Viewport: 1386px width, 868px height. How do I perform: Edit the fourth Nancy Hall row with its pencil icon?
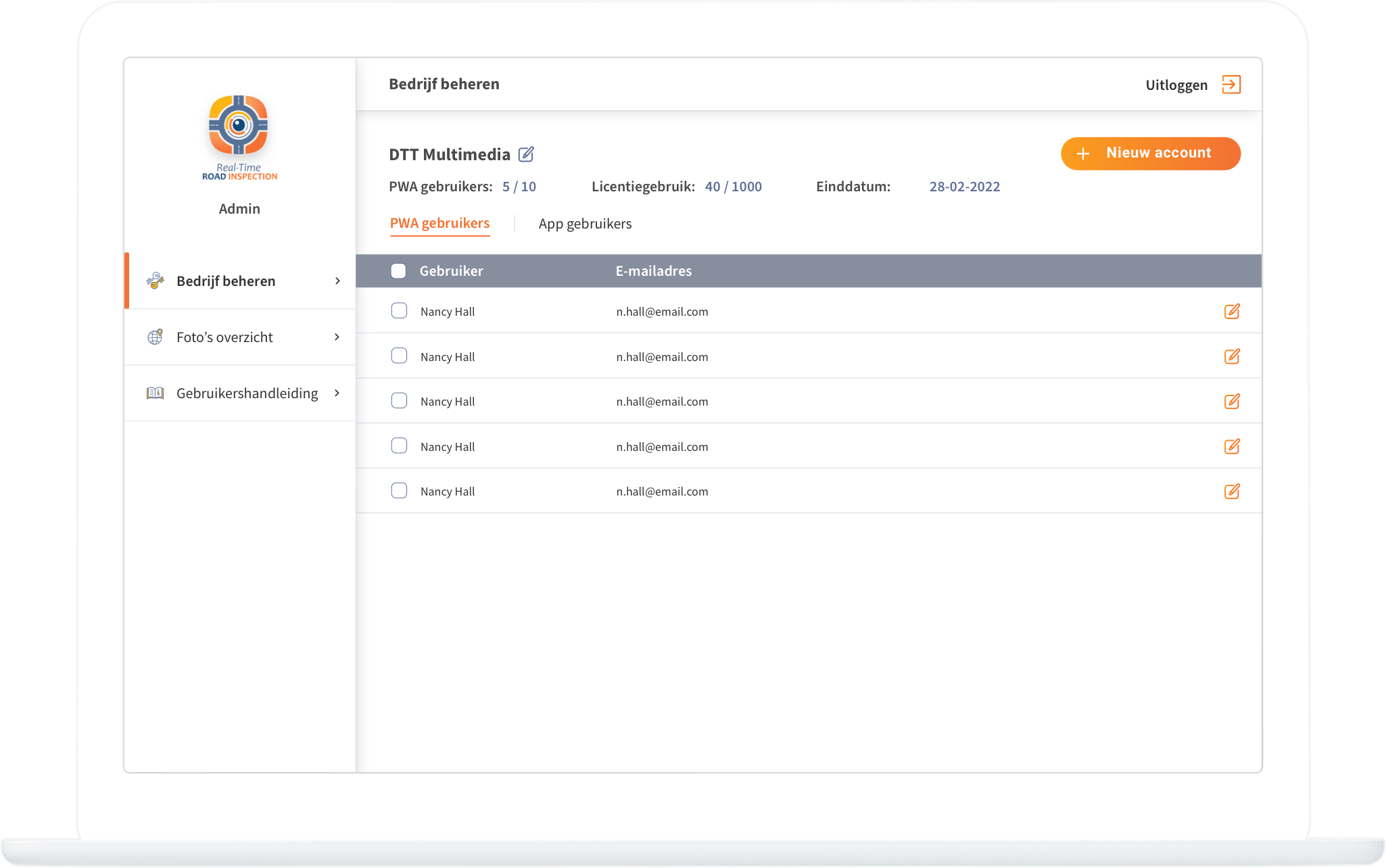1232,446
